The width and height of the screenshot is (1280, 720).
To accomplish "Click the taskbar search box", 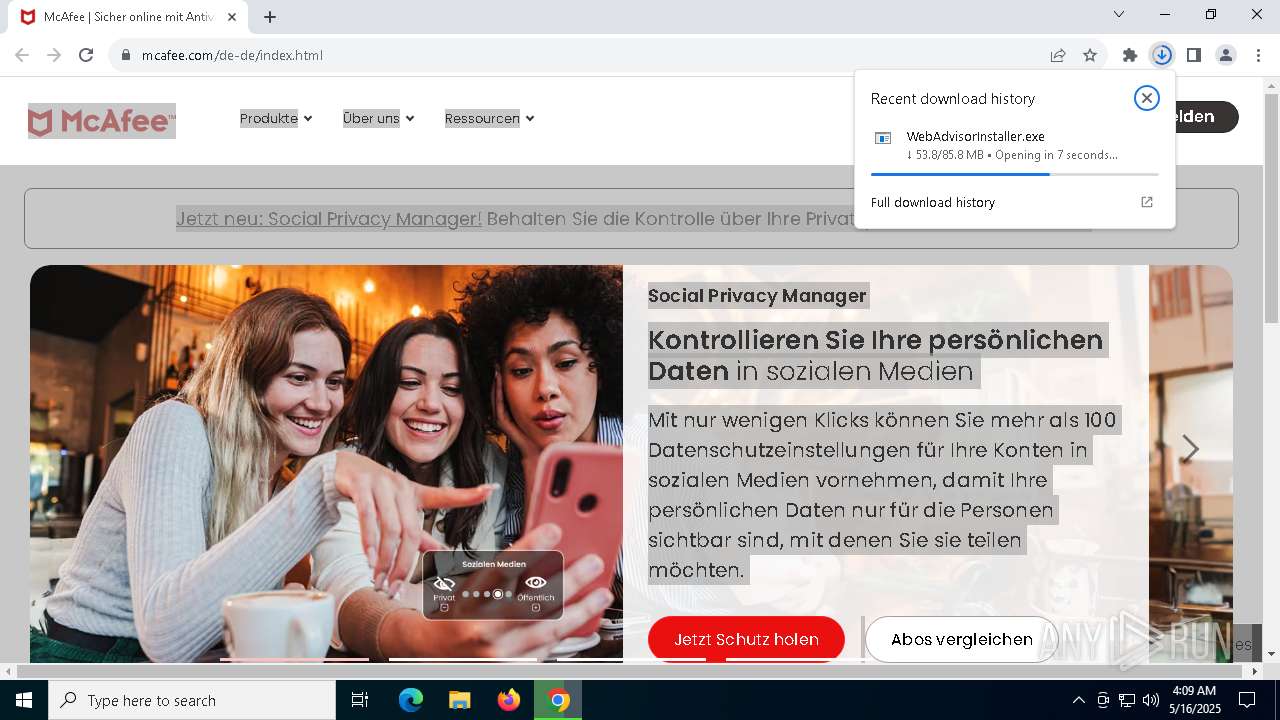I will [192, 700].
